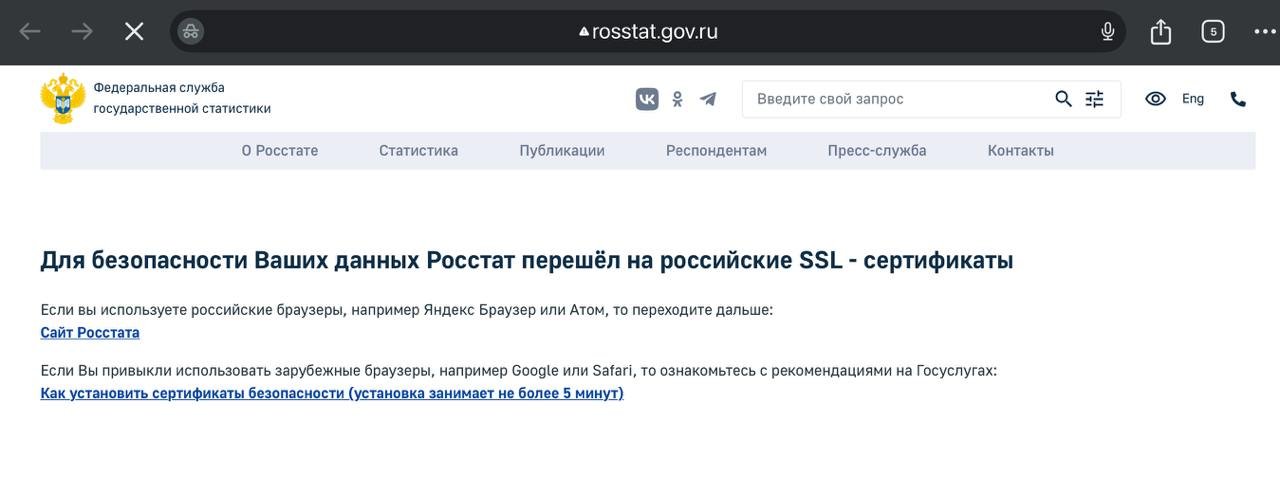1280x495 pixels.
Task: Tap the browser share icon
Action: [x=1160, y=32]
